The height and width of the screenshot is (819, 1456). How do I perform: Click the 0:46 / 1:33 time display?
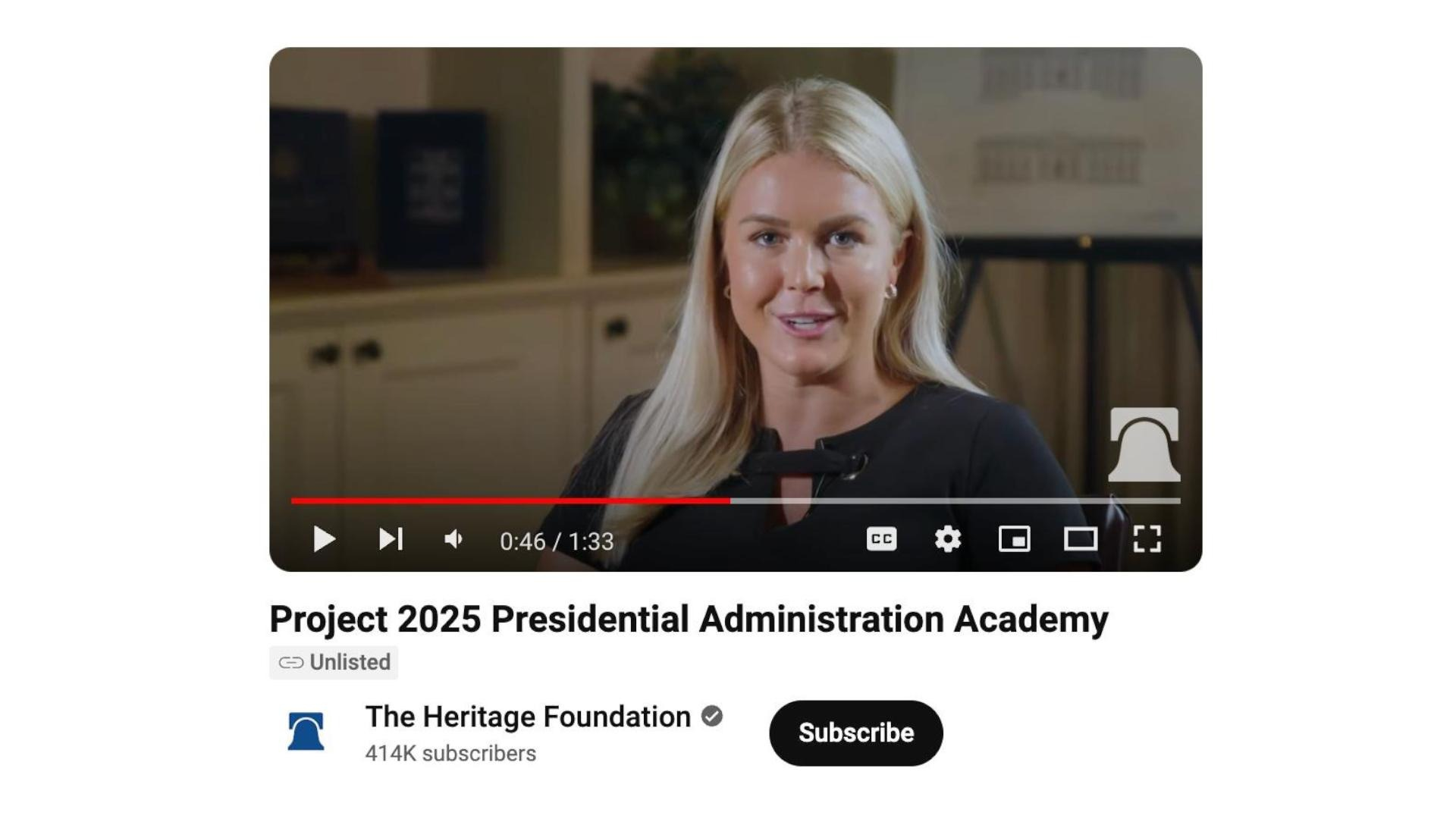557,541
